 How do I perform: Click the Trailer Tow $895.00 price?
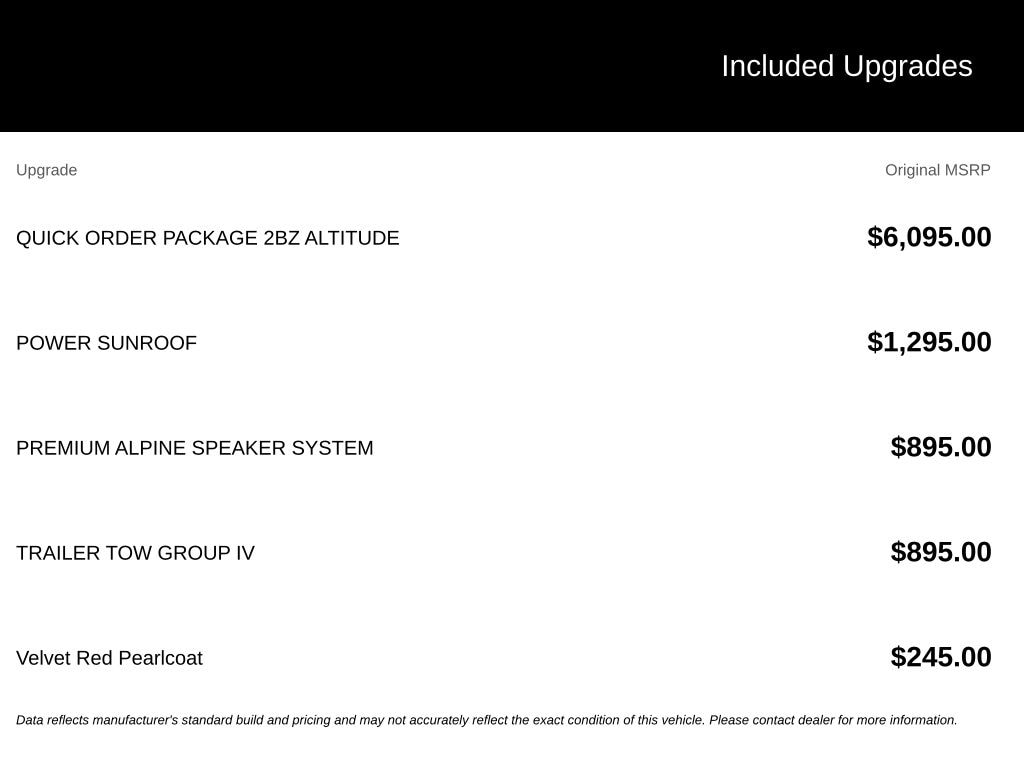click(940, 552)
